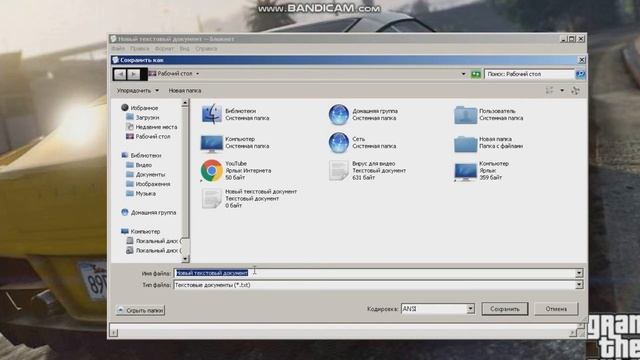Click the search magnifier icon
The height and width of the screenshot is (360, 640).
[580, 74]
